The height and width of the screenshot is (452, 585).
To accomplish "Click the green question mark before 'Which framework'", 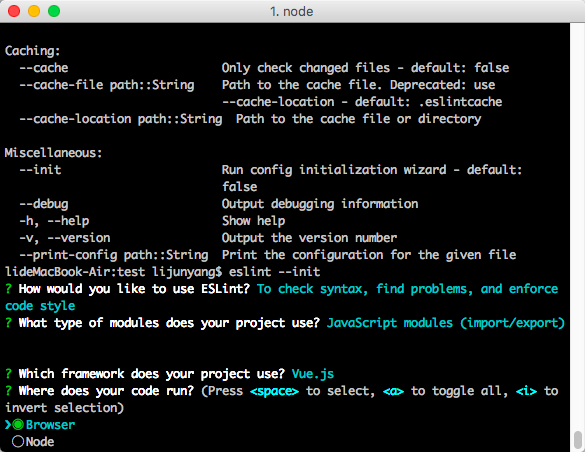I will (x=9, y=374).
